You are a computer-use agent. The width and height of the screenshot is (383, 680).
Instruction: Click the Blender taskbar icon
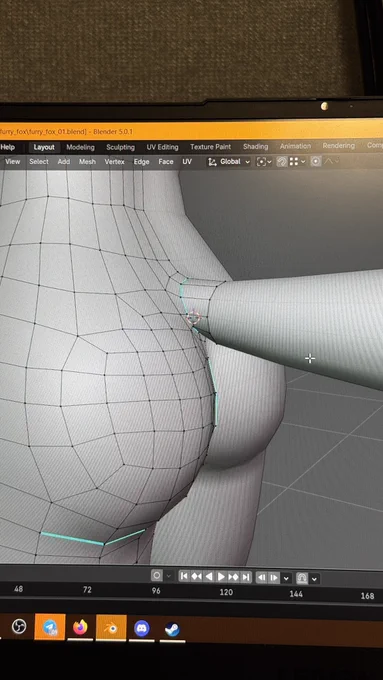pyautogui.click(x=111, y=628)
